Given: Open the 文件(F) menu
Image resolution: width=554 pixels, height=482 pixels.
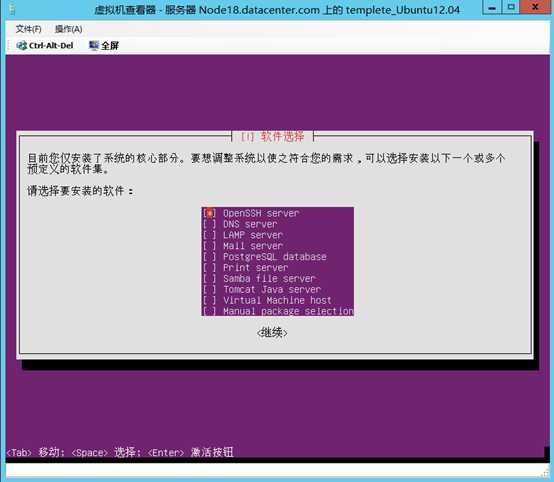Looking at the screenshot, I should [x=28, y=29].
